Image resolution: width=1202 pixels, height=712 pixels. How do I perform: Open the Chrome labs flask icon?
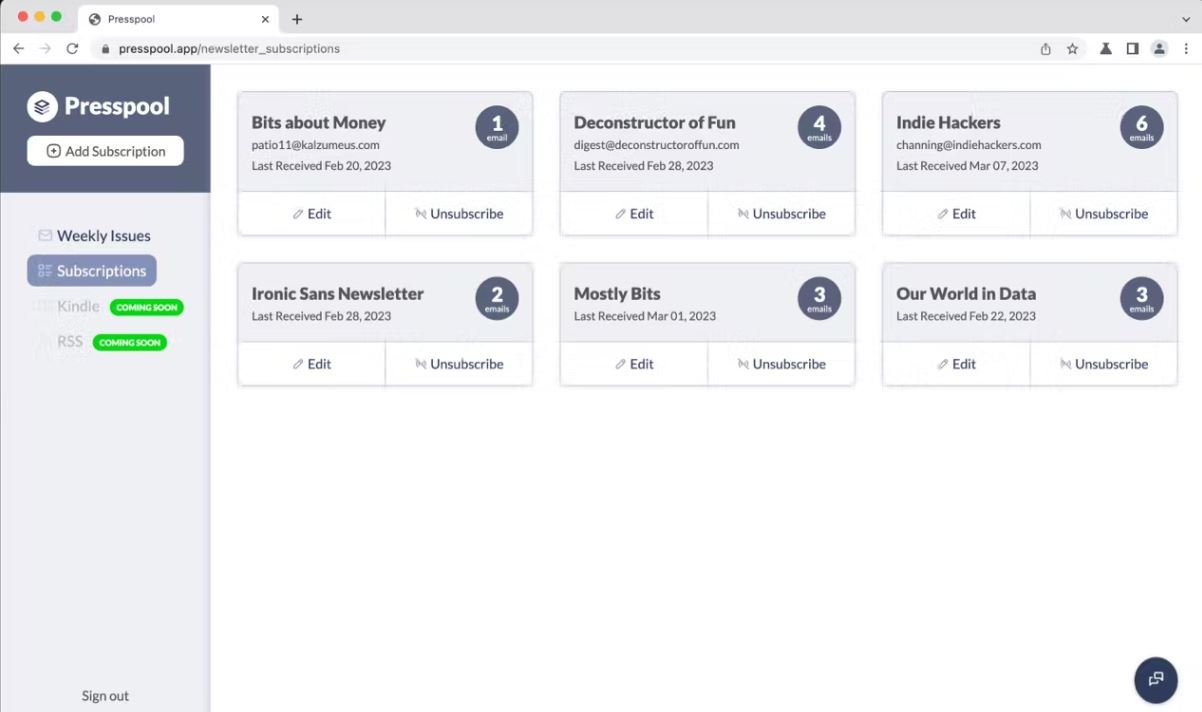point(1105,48)
